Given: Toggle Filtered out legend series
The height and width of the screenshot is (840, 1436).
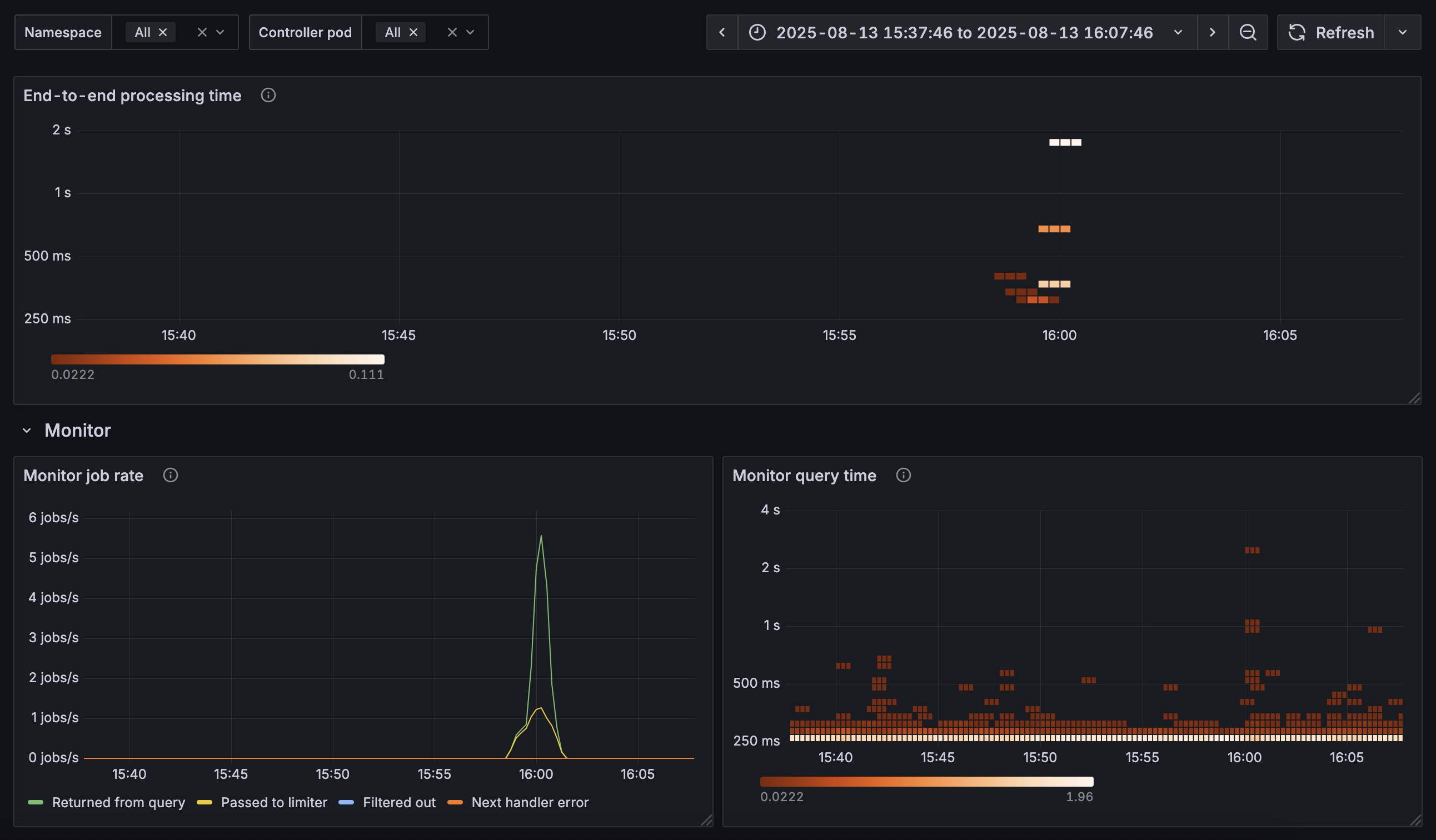Looking at the screenshot, I should pyautogui.click(x=387, y=802).
